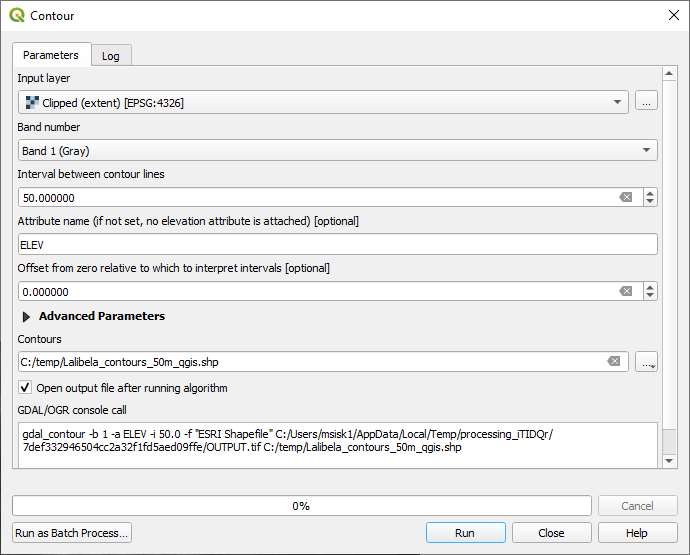Click the 0% progress bar

300,506
